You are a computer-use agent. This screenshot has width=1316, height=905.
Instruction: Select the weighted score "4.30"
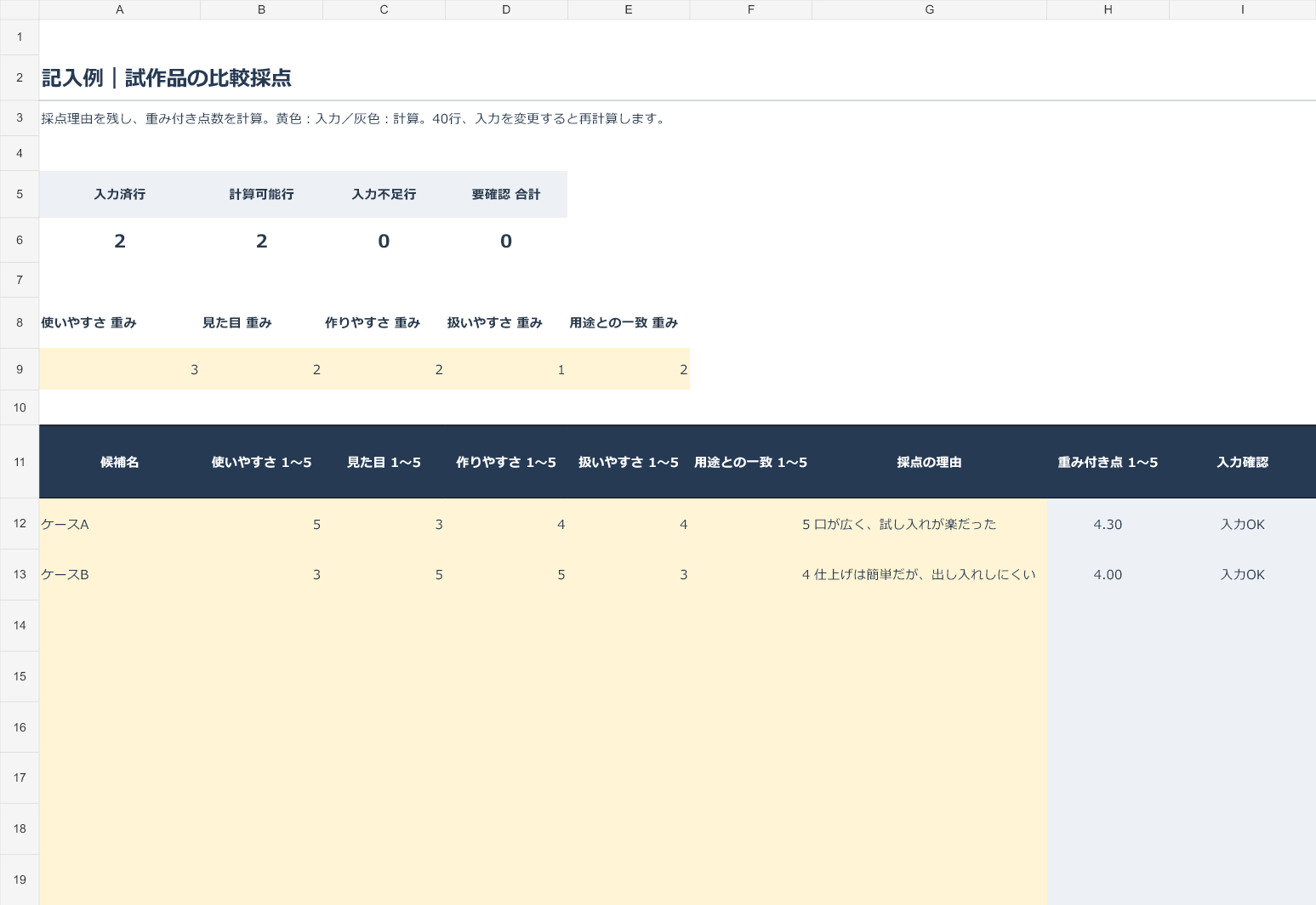pyautogui.click(x=1108, y=524)
